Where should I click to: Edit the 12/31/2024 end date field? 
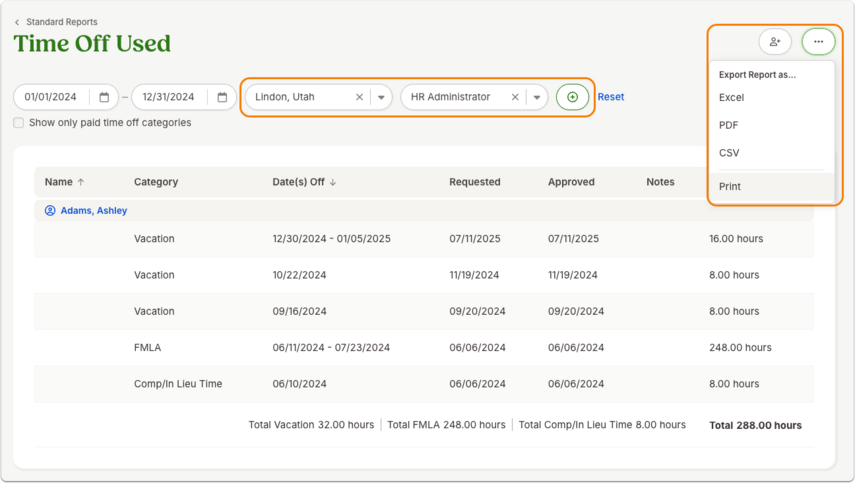(168, 97)
